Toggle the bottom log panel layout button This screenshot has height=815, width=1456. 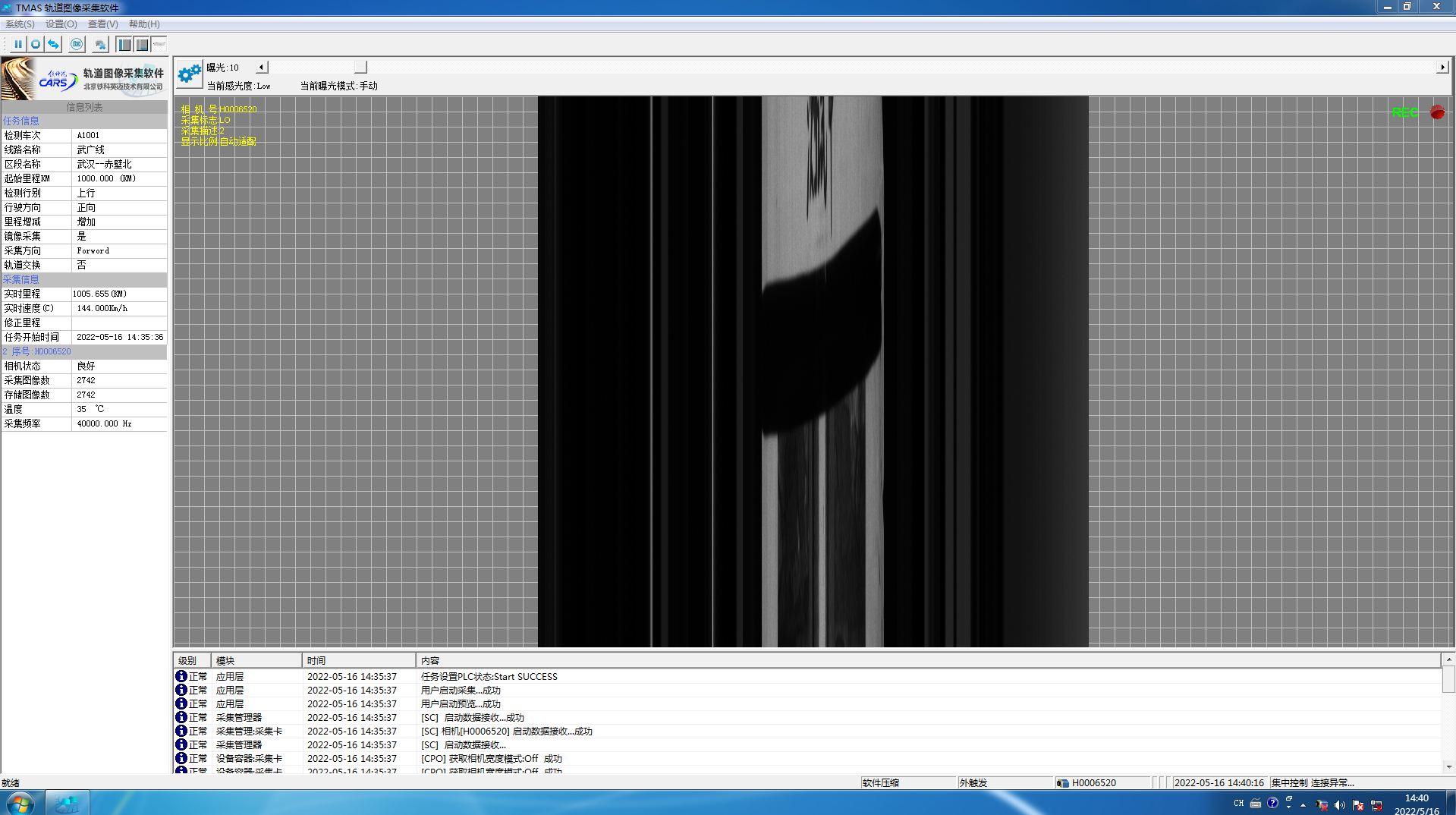[142, 45]
